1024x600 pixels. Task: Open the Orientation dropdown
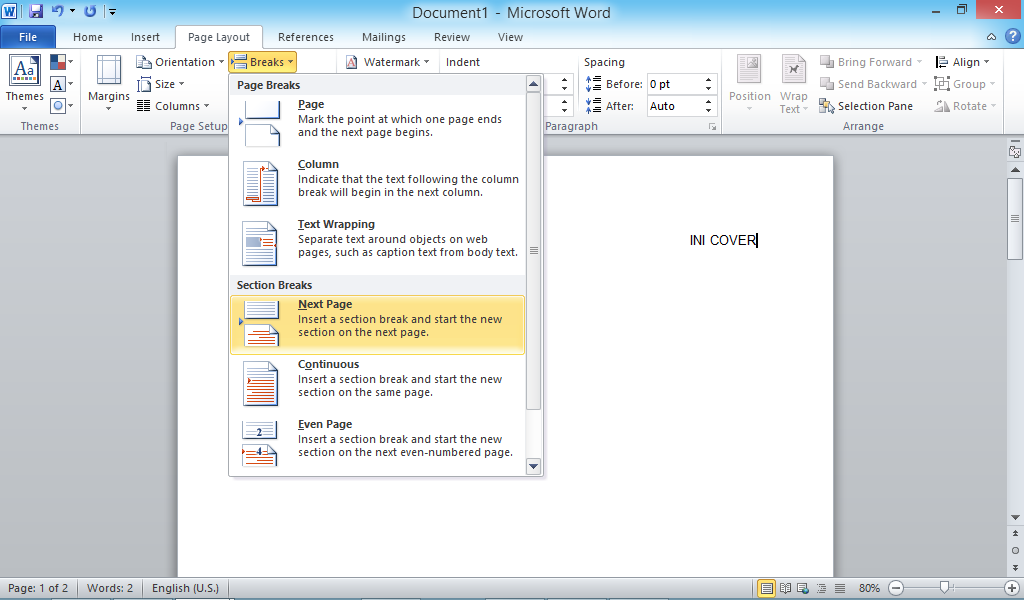[x=180, y=62]
